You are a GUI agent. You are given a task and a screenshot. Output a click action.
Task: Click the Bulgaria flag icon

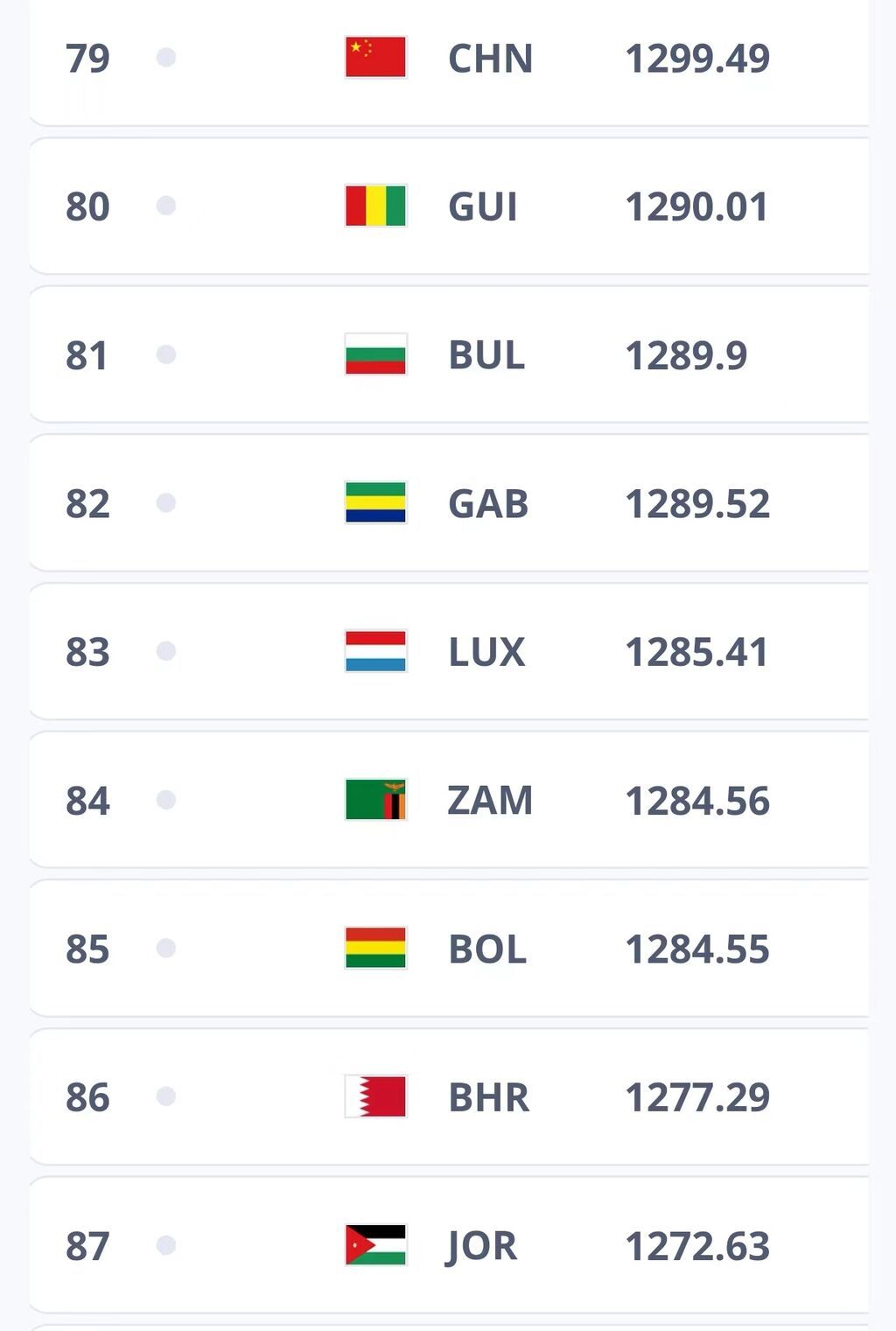click(375, 354)
